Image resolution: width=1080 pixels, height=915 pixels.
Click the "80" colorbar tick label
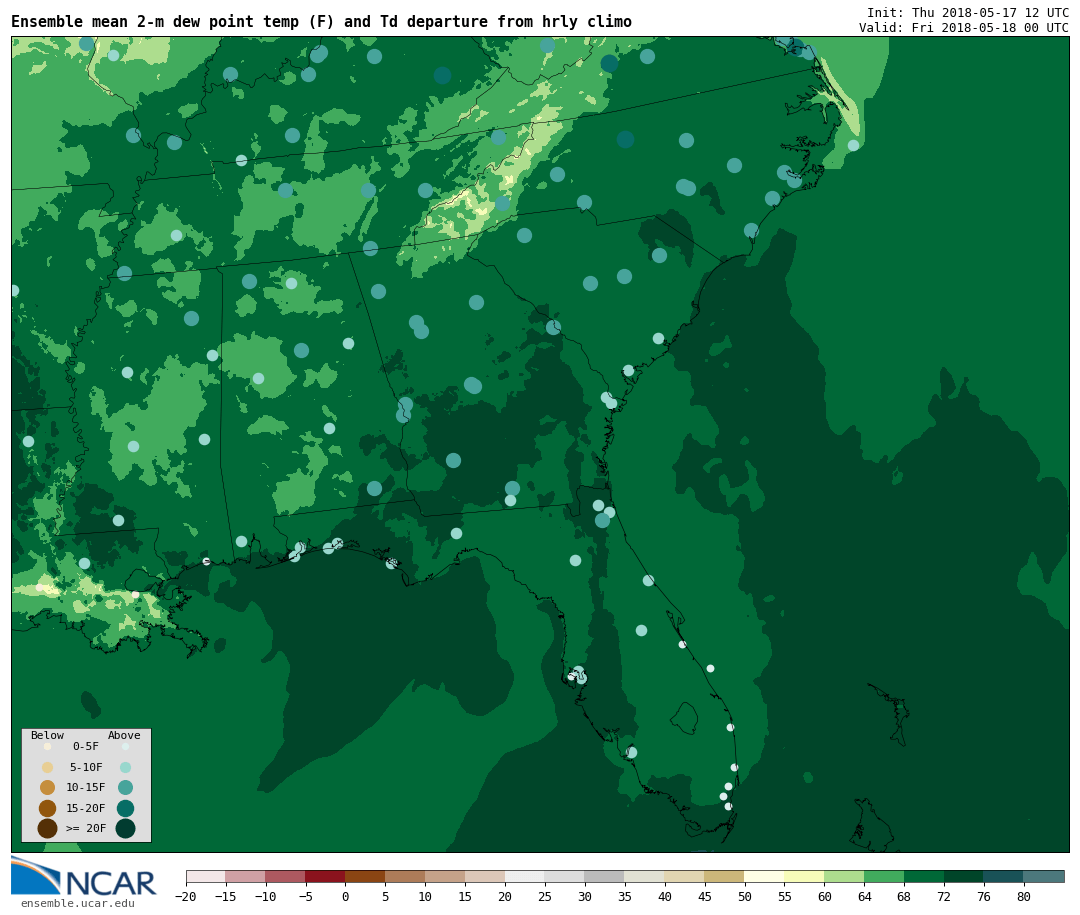(1025, 896)
